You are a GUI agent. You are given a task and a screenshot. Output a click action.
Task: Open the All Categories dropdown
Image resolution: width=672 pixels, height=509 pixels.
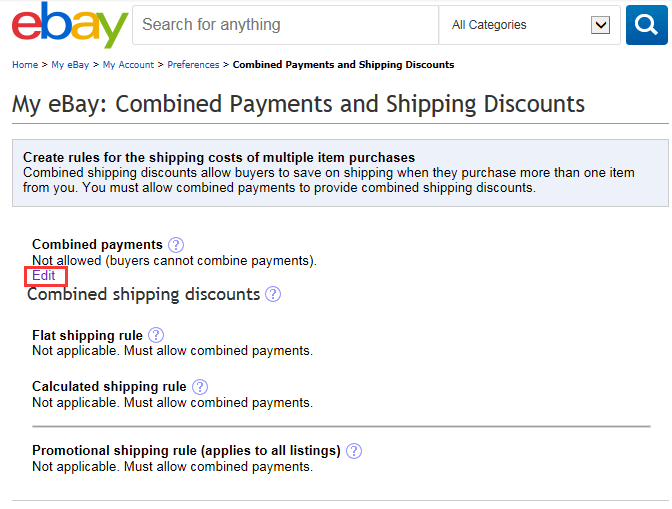click(x=530, y=25)
